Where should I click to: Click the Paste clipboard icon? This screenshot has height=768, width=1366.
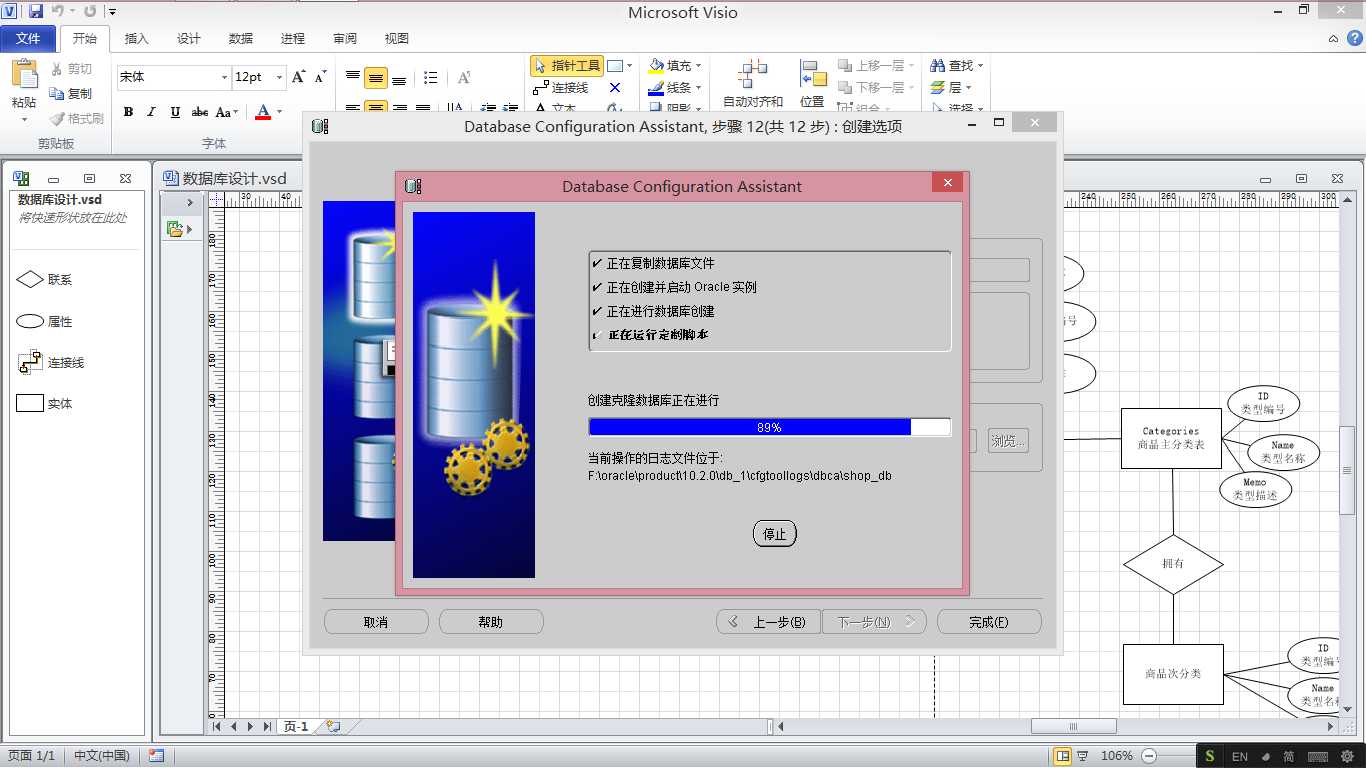point(24,75)
